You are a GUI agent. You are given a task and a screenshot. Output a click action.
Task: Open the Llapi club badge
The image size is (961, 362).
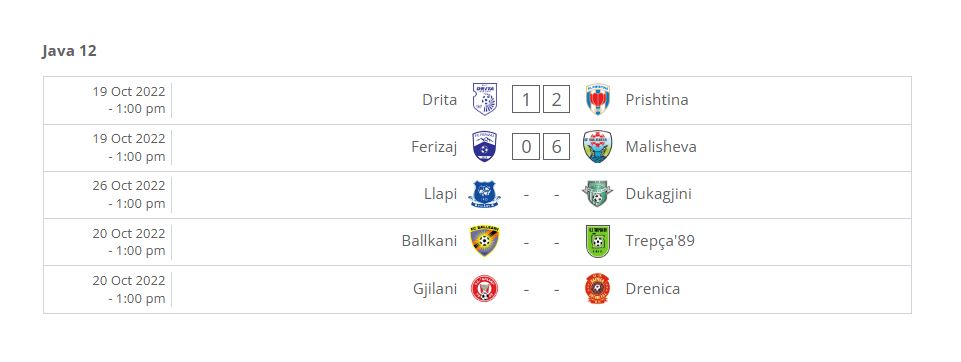pos(485,194)
